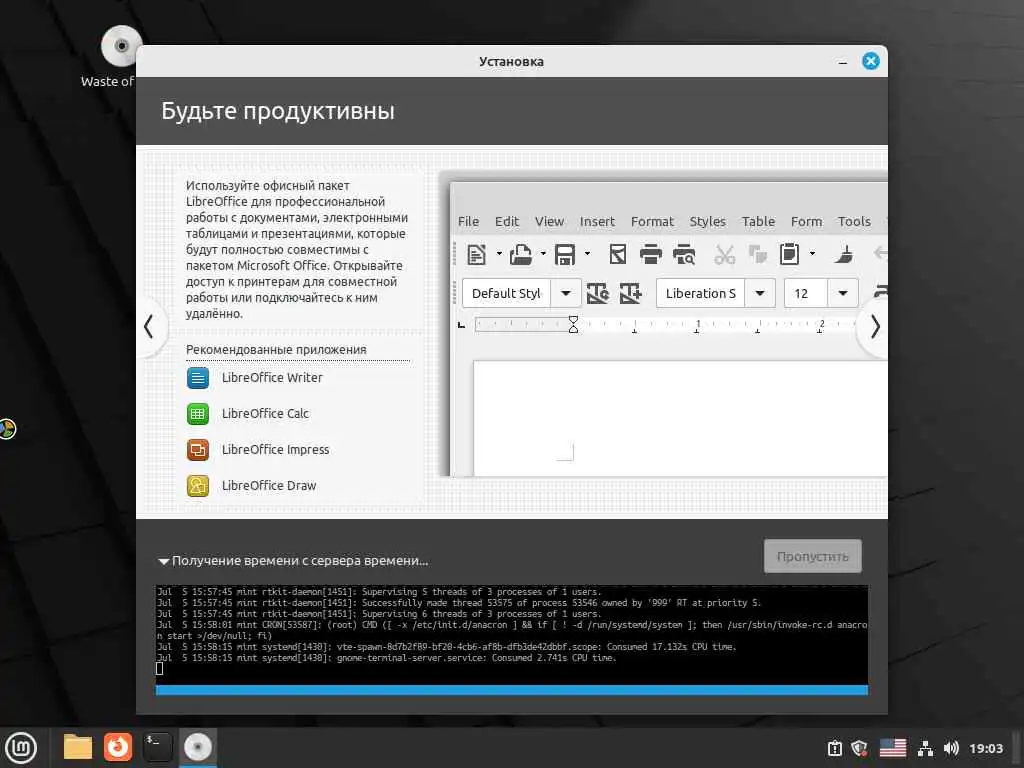Click Copy icon in preview toolbar

click(x=758, y=254)
